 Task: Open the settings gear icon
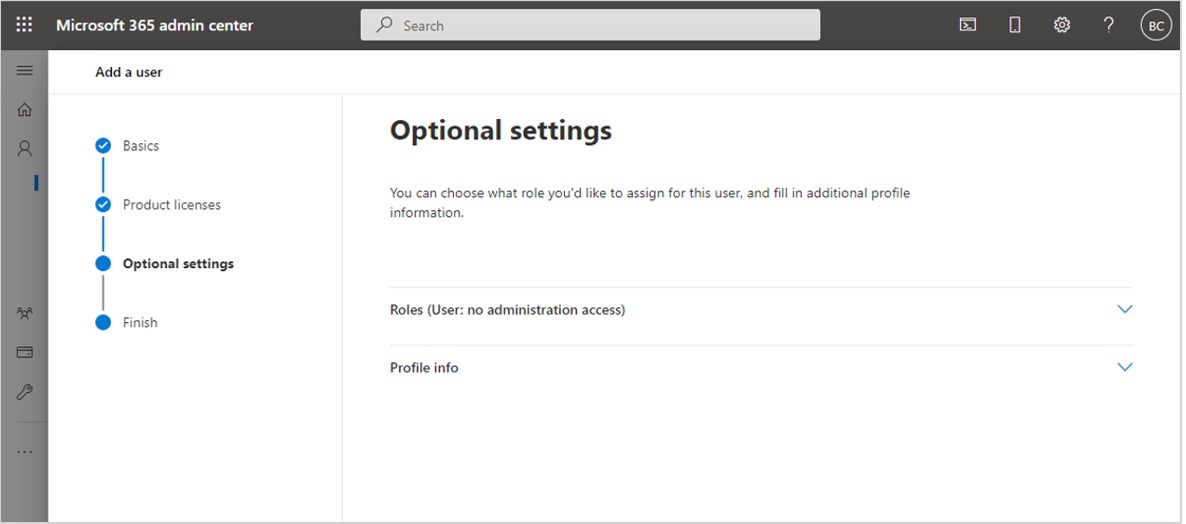(1062, 25)
